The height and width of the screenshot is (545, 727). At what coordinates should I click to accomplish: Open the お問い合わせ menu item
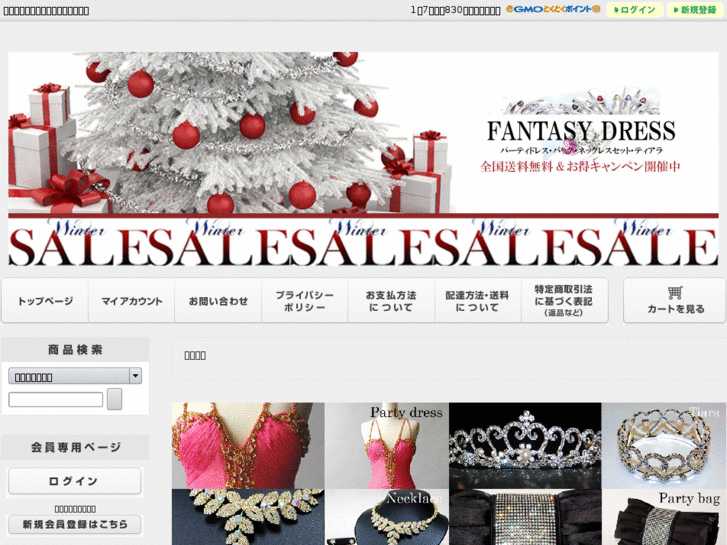(x=218, y=301)
